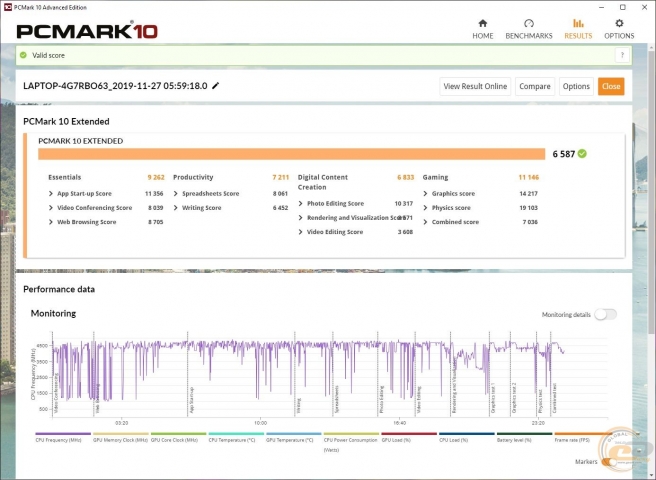
Task: Click the pencil icon to rename result
Action: click(x=215, y=86)
